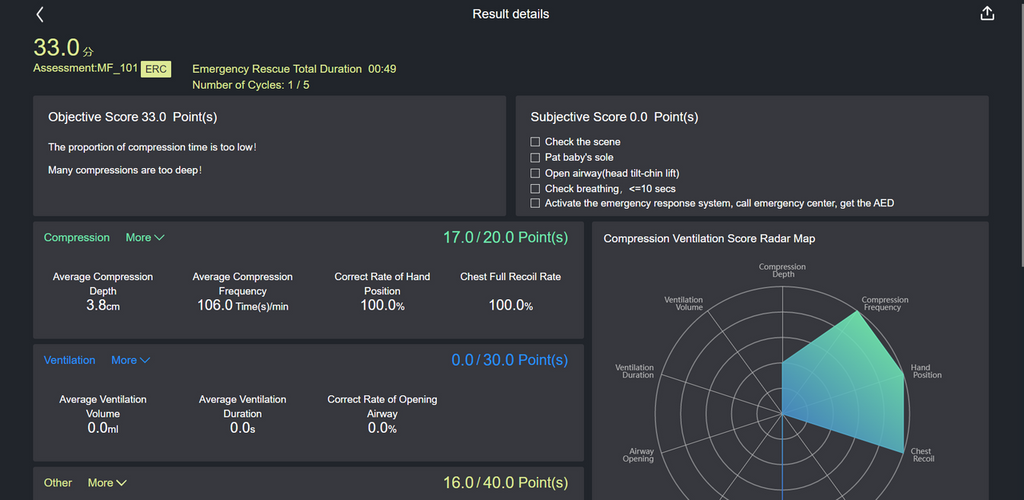Expand Compression 'More' dropdown

tap(145, 238)
